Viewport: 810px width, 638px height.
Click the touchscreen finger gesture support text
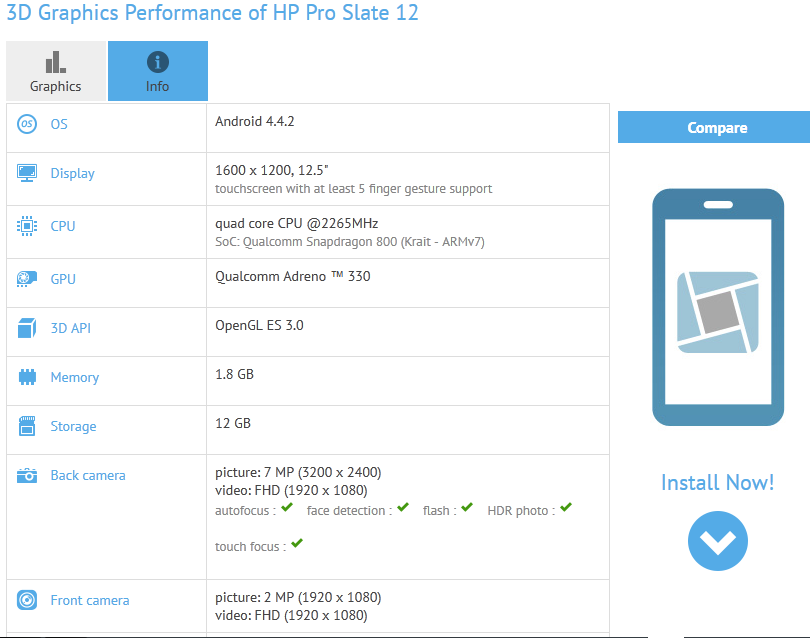point(353,189)
